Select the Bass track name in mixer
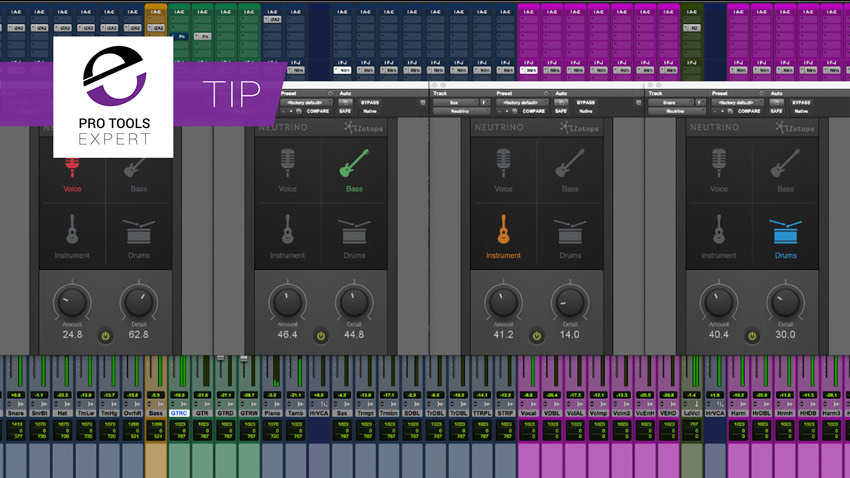Viewport: 850px width, 478px height. pyautogui.click(x=156, y=413)
